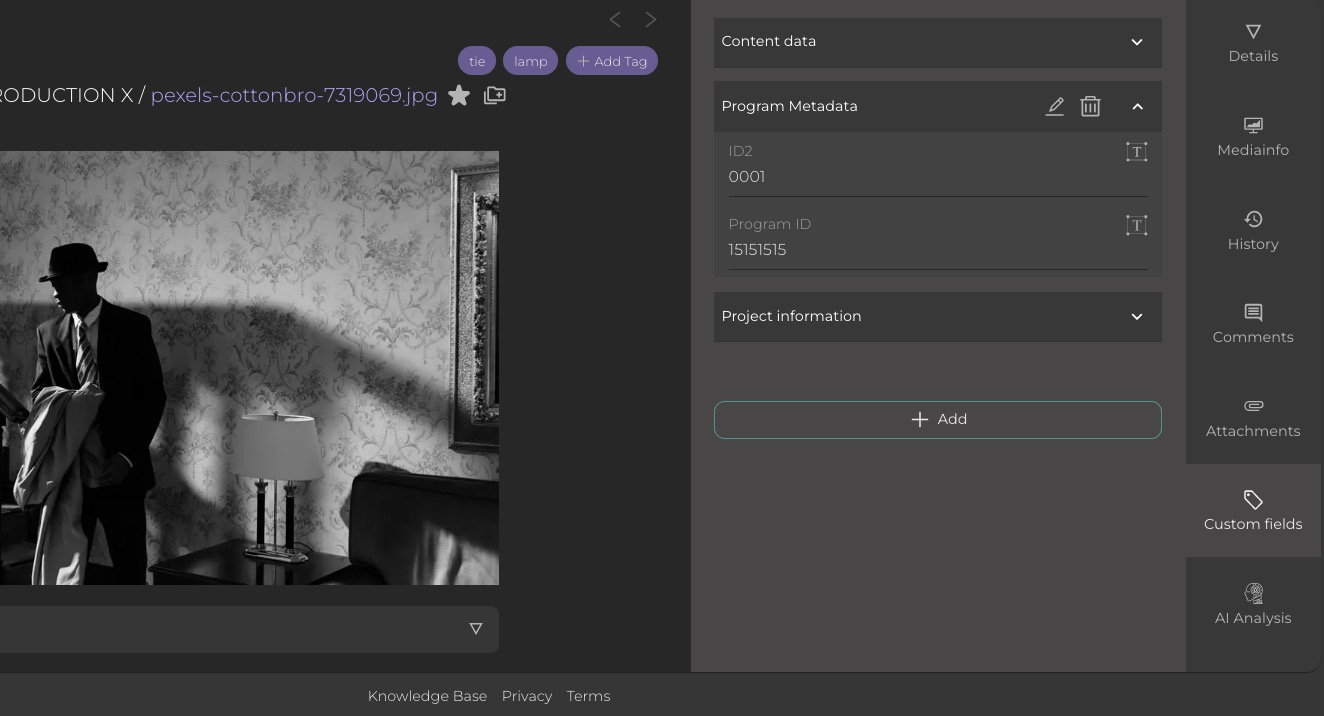Collapse the Program Metadata section
The width and height of the screenshot is (1324, 716).
1137,106
